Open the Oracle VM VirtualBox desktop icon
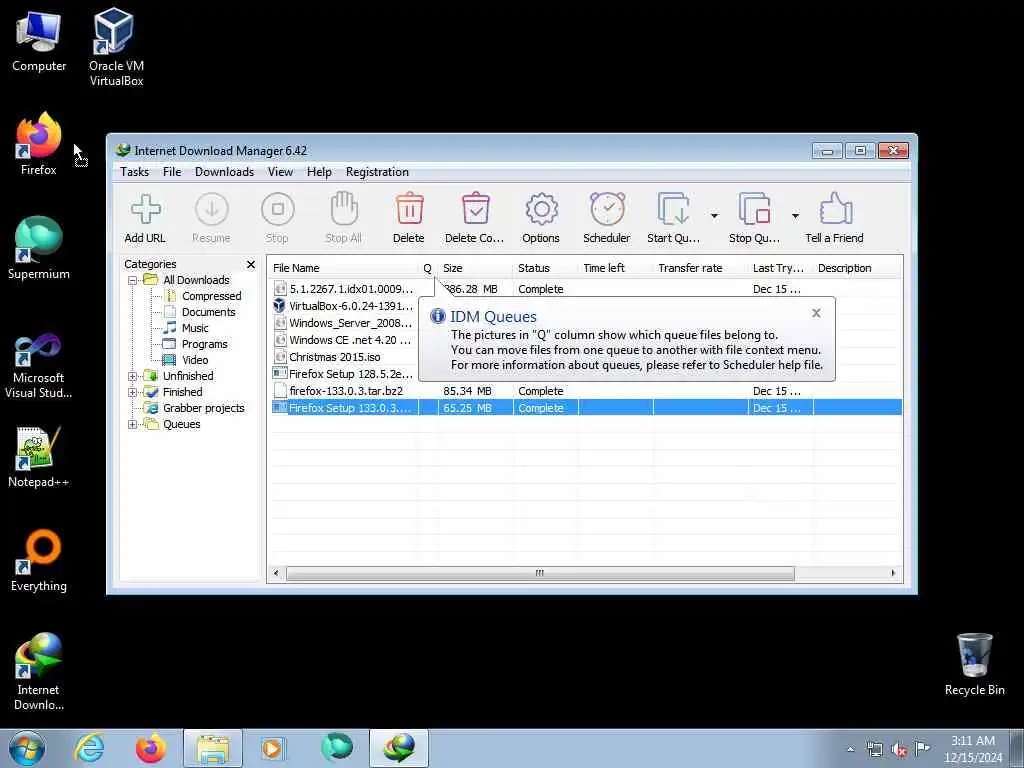Screen dimensions: 1024x768 click(x=116, y=46)
